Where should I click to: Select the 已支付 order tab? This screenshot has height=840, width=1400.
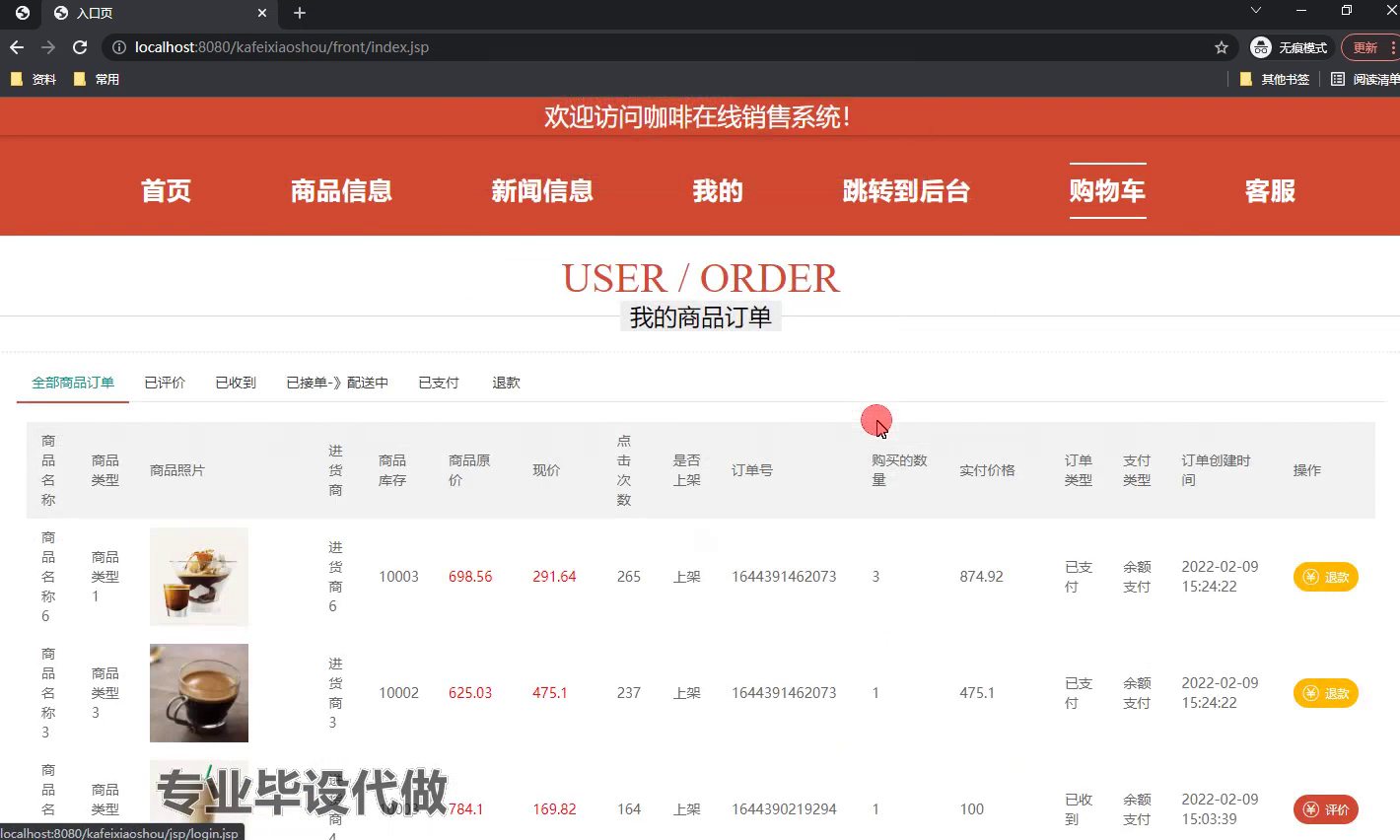click(439, 383)
